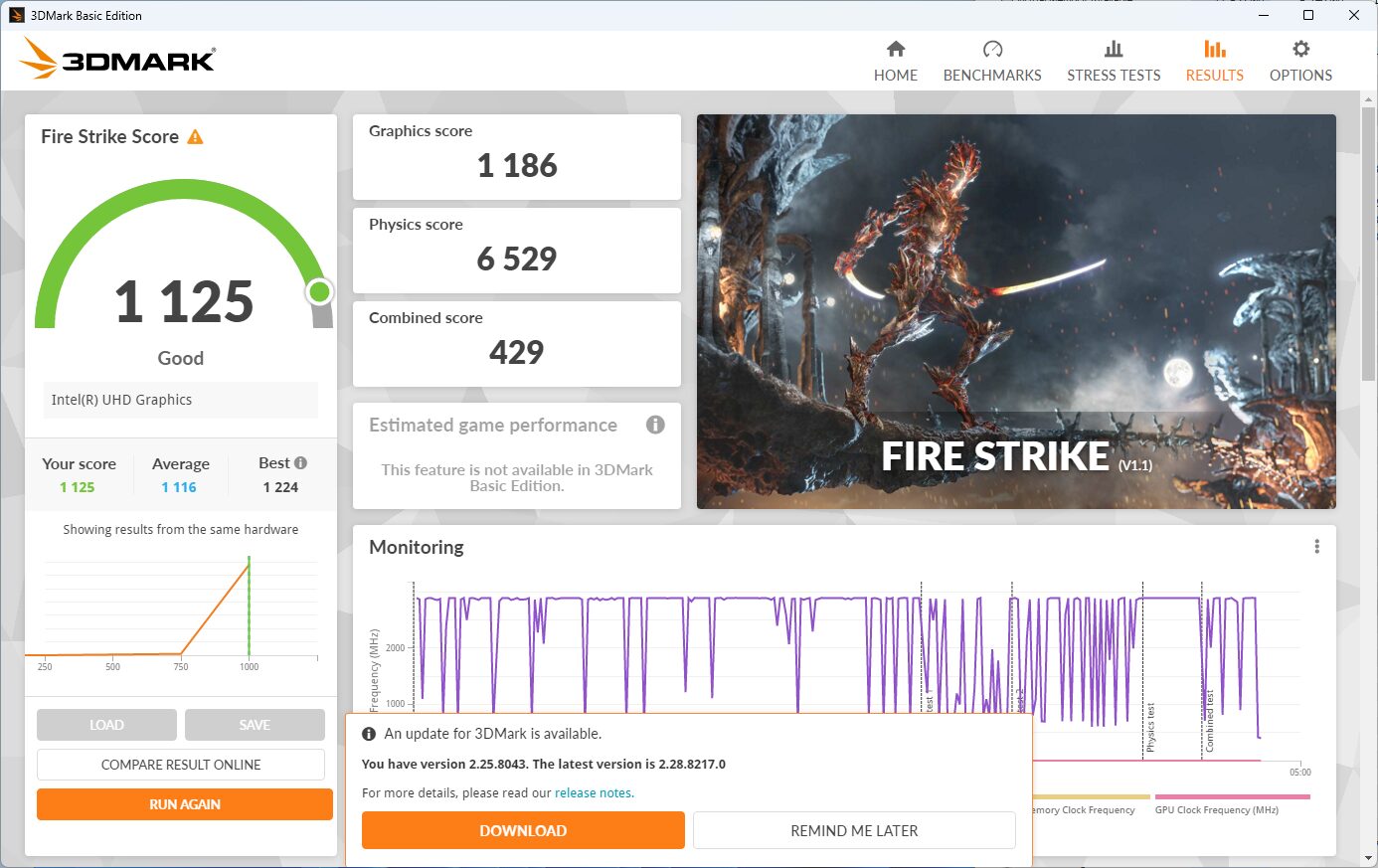Screen dimensions: 1378x868
Task: Click the Graphics score card
Action: tap(517, 157)
